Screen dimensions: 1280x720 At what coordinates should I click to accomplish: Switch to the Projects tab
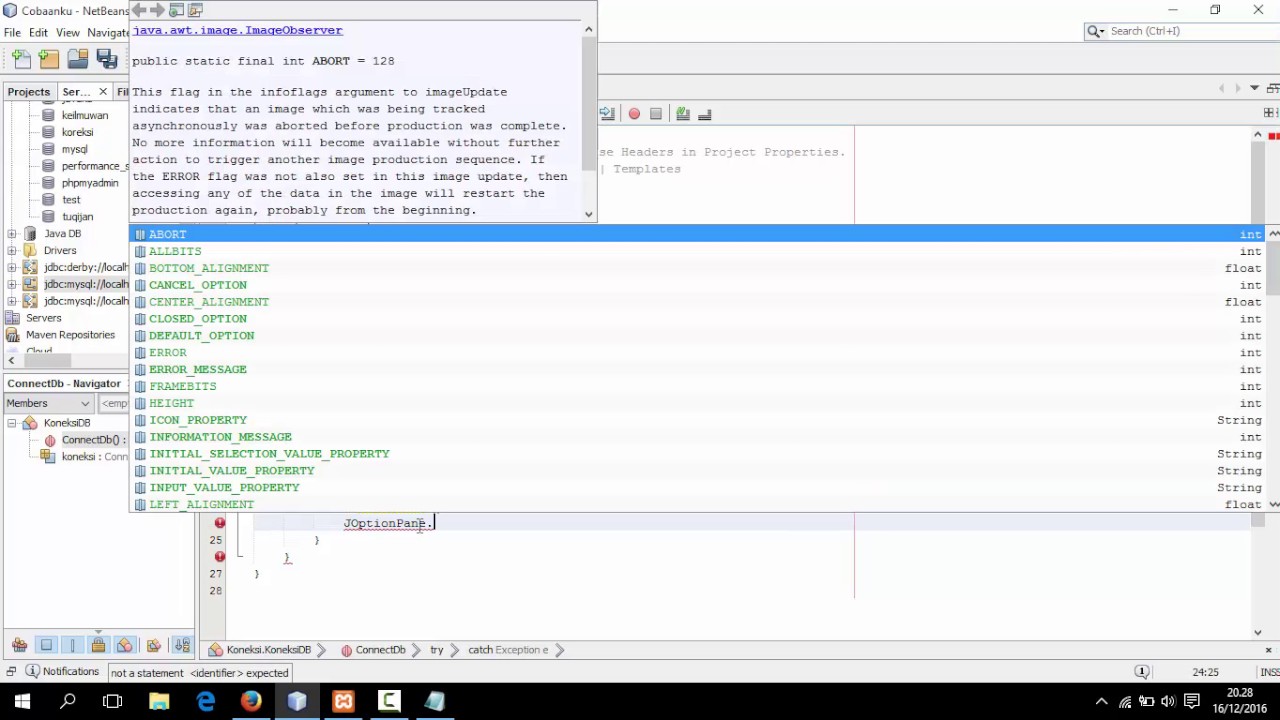click(x=29, y=92)
